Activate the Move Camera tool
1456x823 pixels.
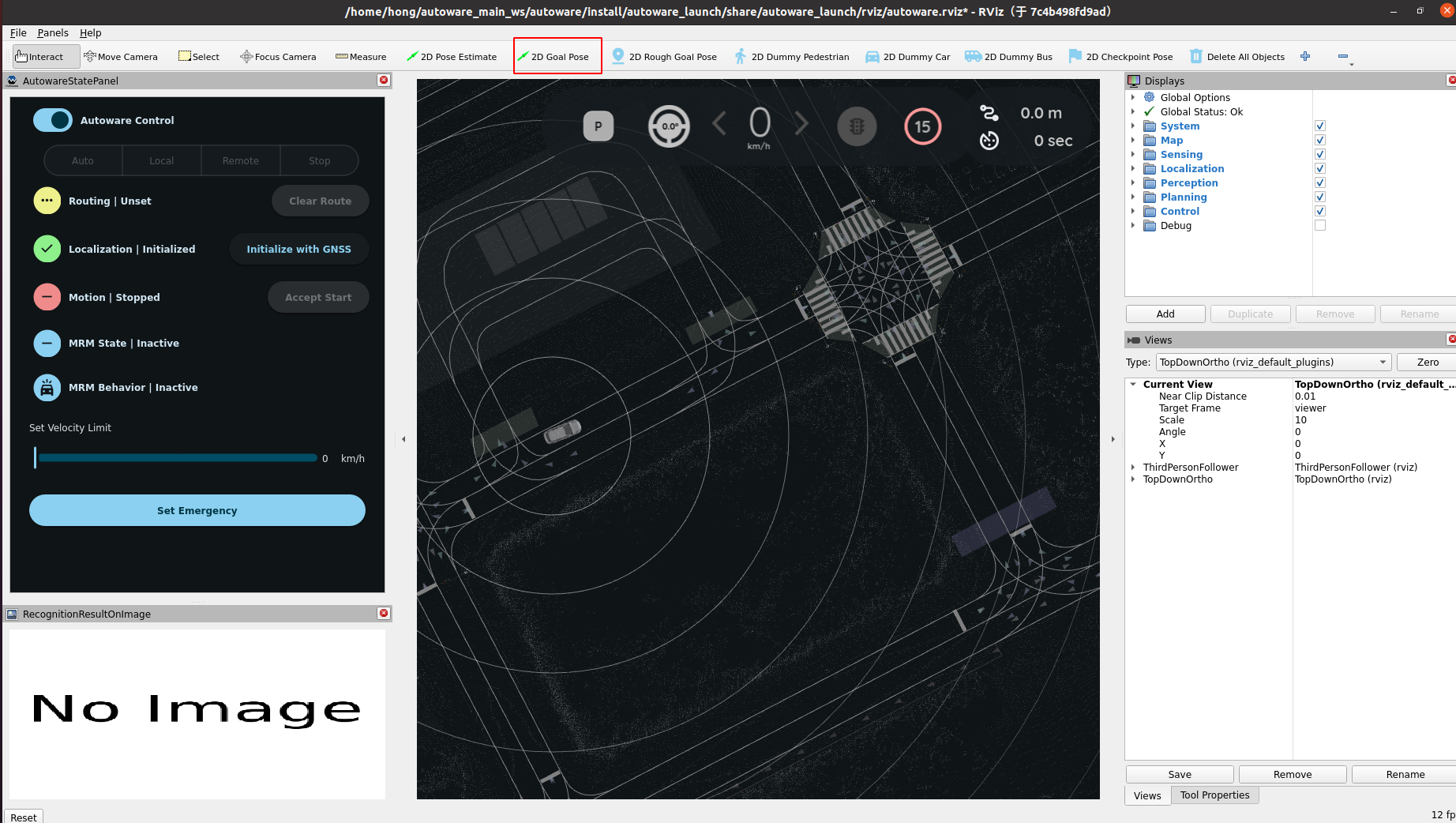coord(121,56)
